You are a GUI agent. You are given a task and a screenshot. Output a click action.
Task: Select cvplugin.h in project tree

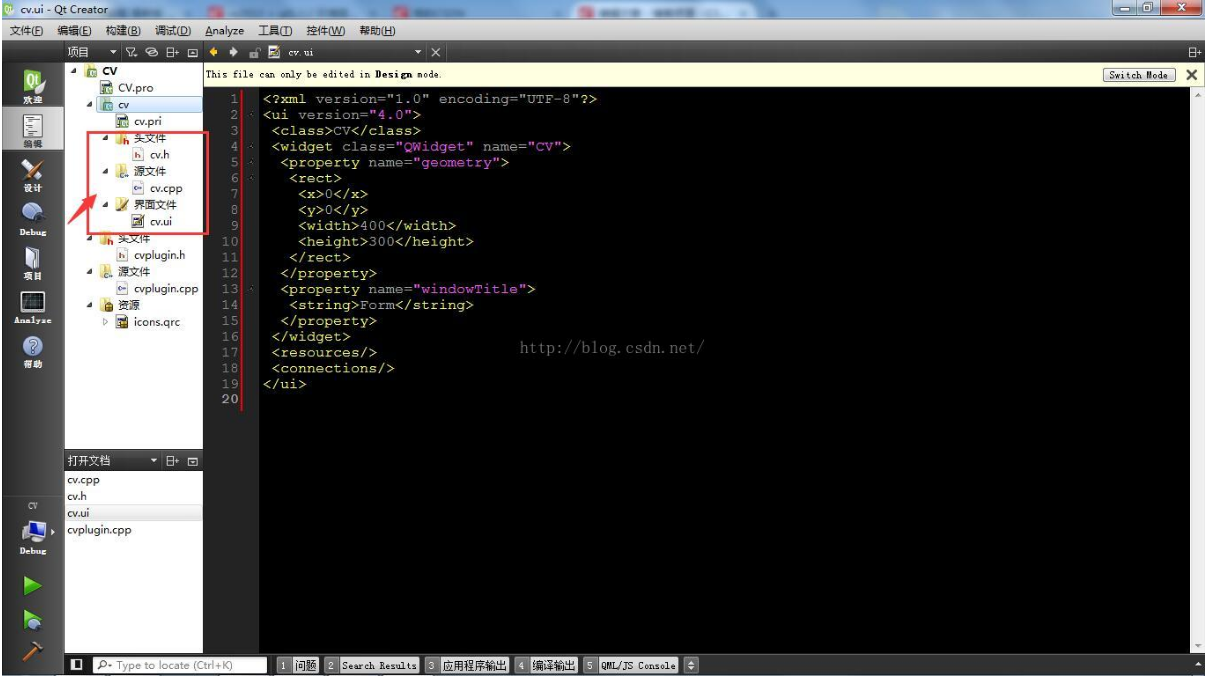click(x=159, y=255)
